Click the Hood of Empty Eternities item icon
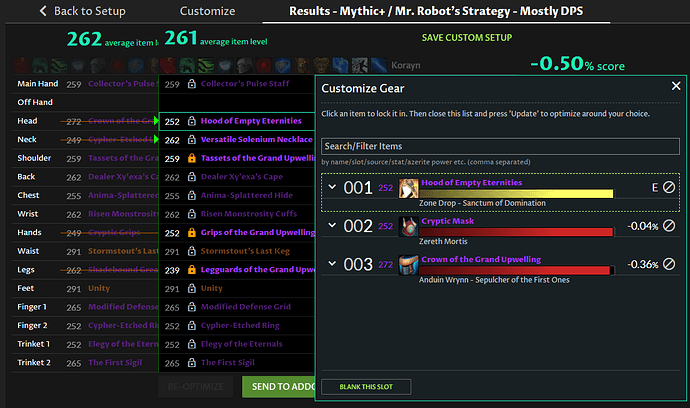Image resolution: width=690 pixels, height=408 pixels. (408, 188)
